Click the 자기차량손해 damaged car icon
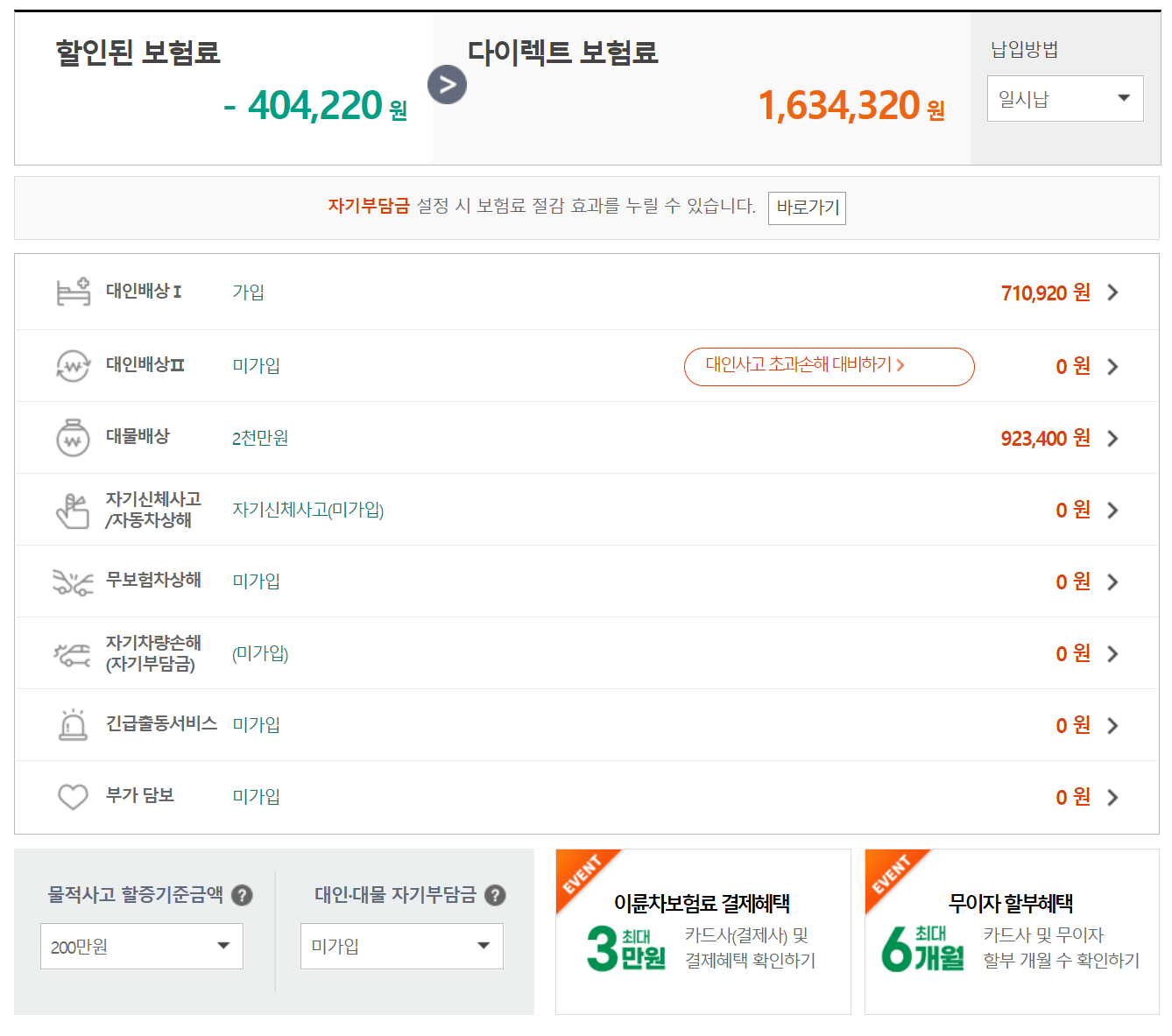This screenshot has width=1172, height=1036. (74, 654)
